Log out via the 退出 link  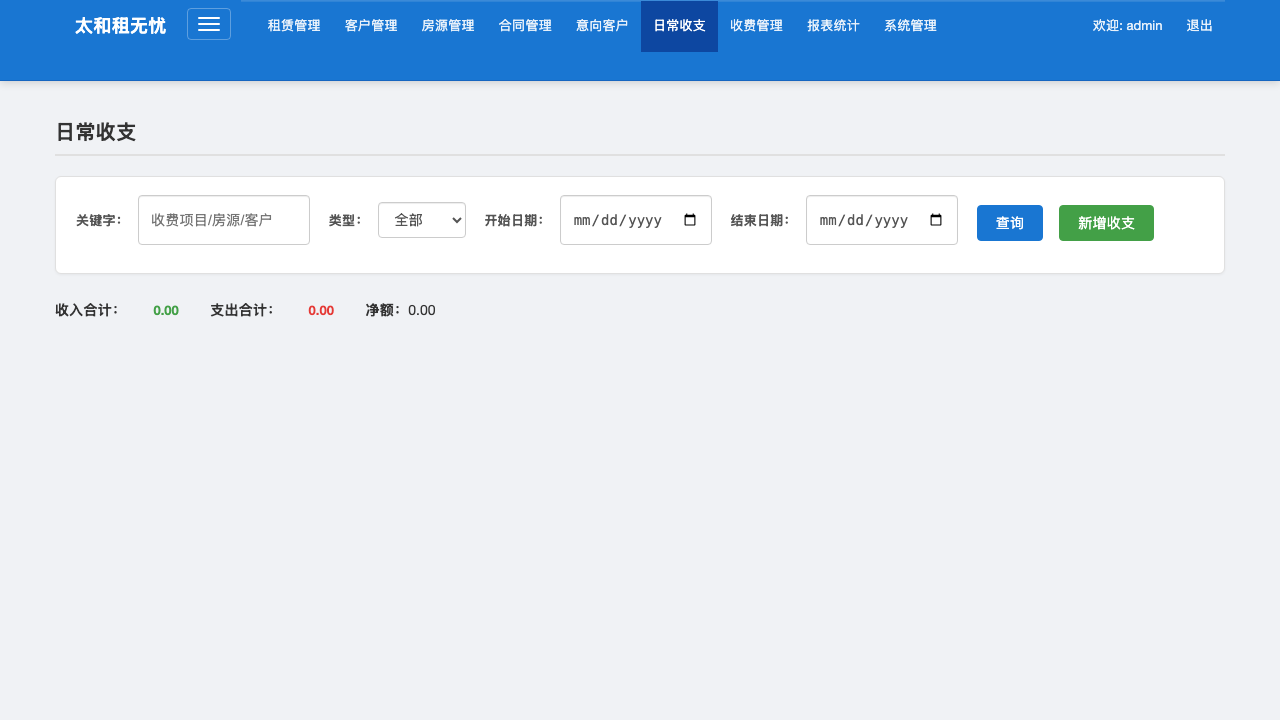click(1200, 26)
